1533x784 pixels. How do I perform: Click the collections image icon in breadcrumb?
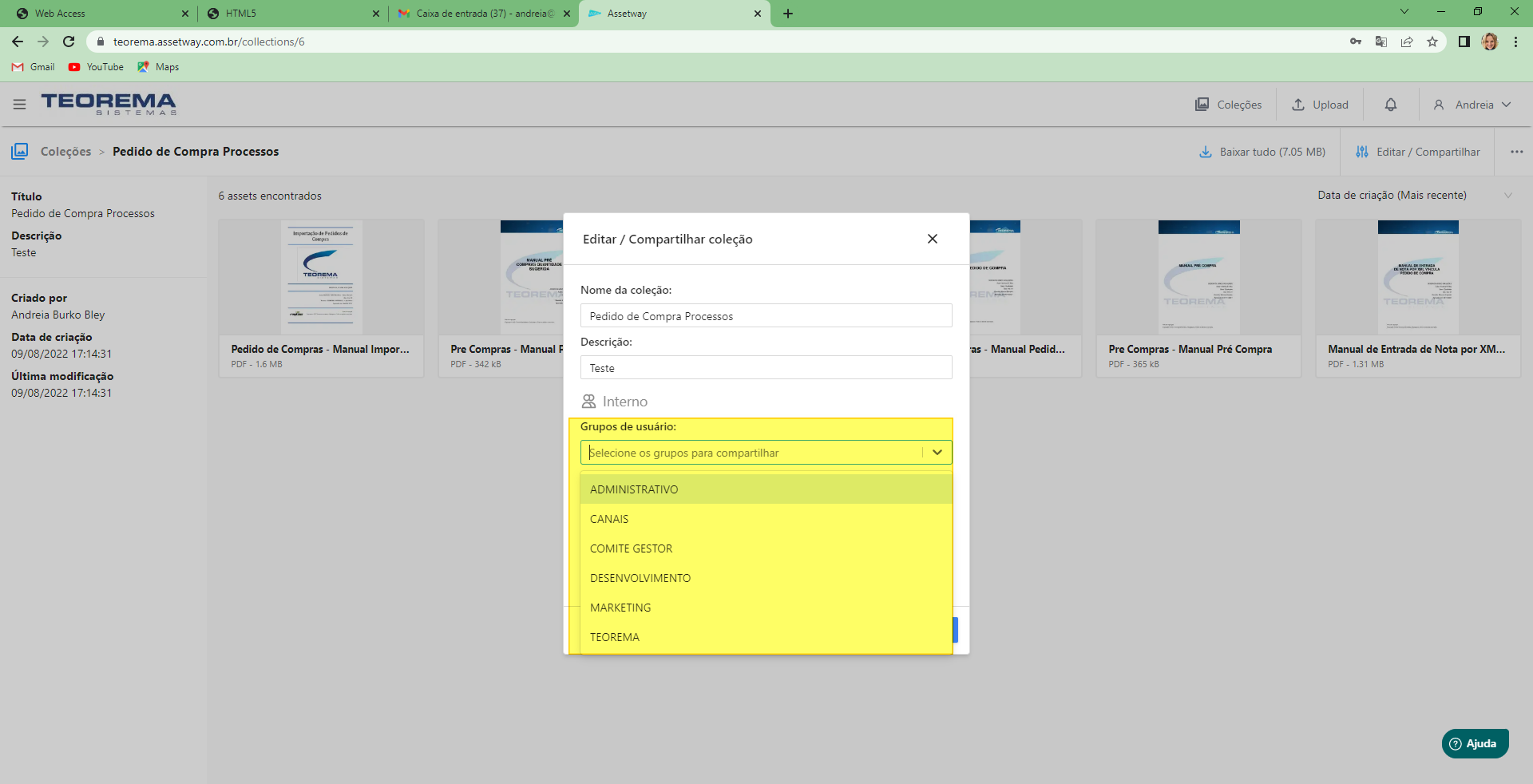pyautogui.click(x=20, y=151)
